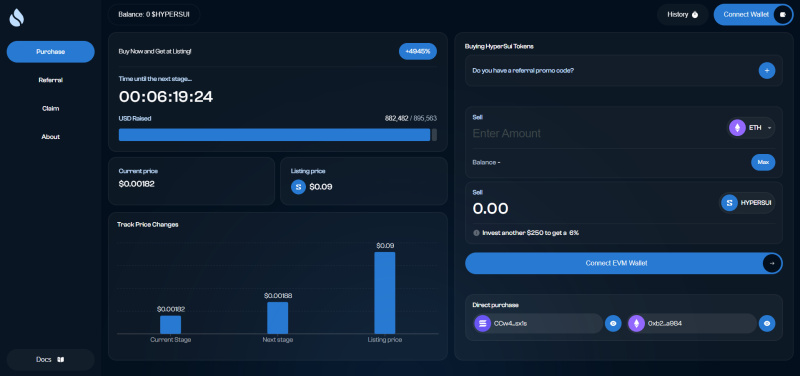Click the USD Raised progress bar
Image resolution: width=800 pixels, height=376 pixels.
coord(278,135)
